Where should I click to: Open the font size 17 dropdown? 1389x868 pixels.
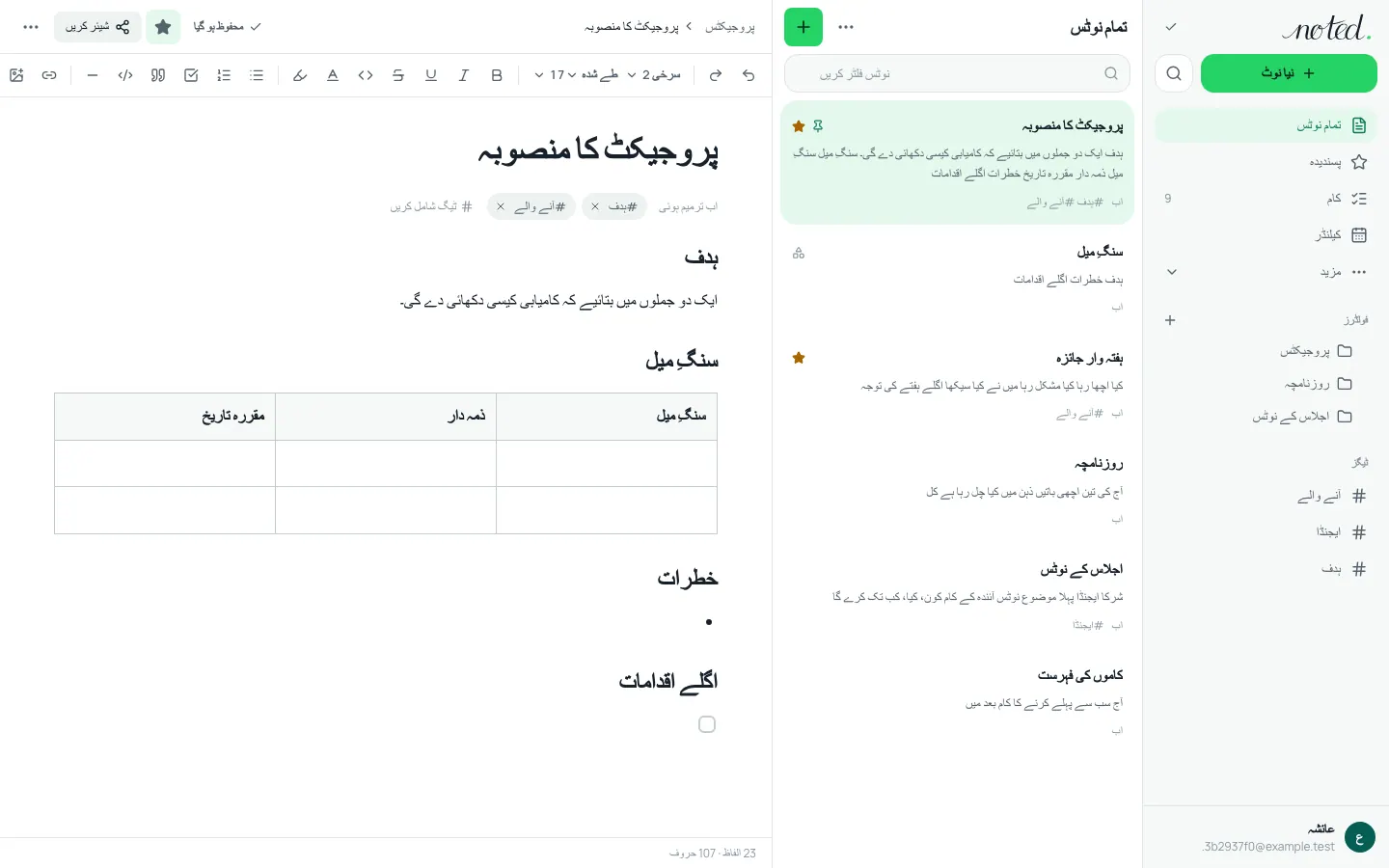pos(555,75)
